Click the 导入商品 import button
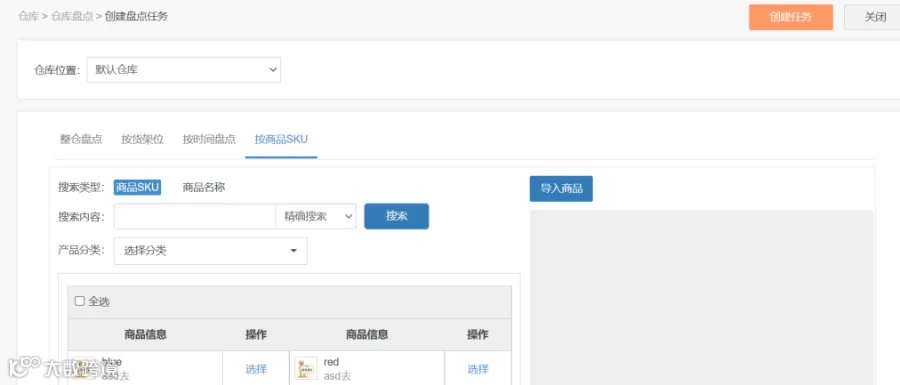 [561, 189]
